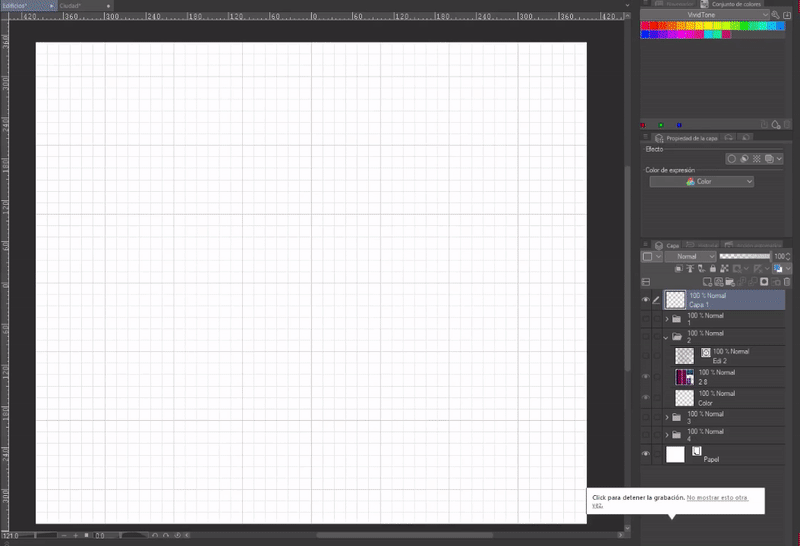Pick the blue swatch in second palette row
The height and width of the screenshot is (546, 800).
(645, 34)
